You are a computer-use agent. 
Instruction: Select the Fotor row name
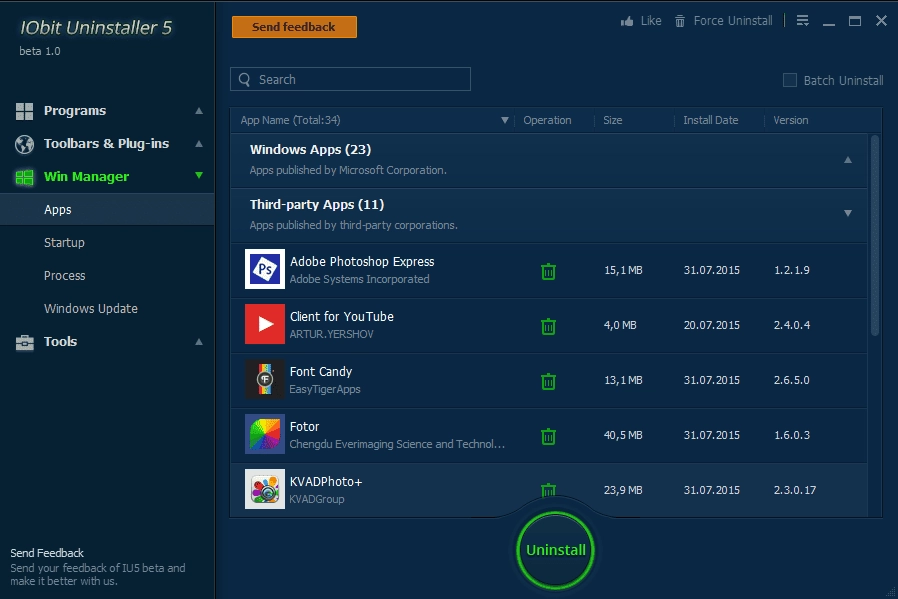[x=304, y=427]
